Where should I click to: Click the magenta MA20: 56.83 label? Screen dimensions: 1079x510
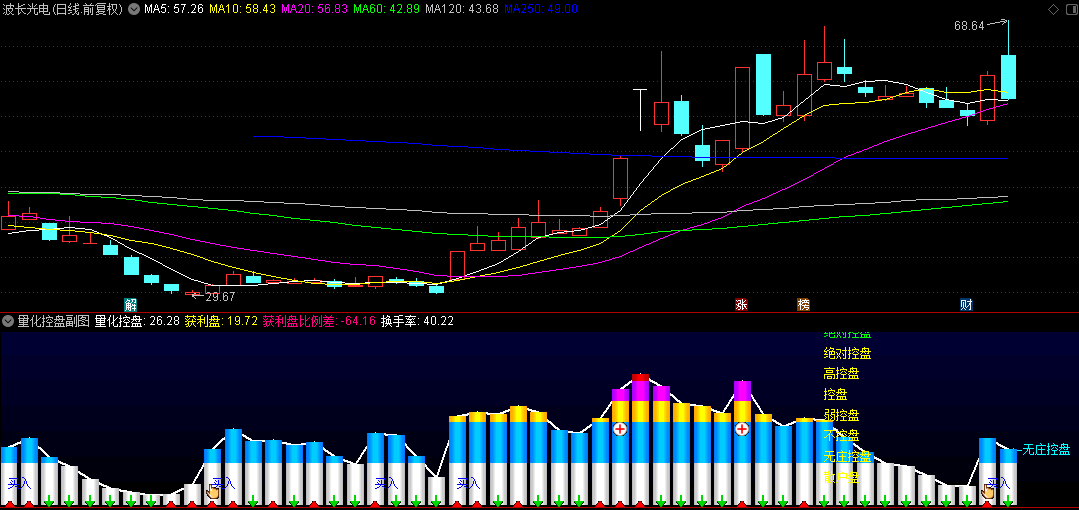click(315, 10)
